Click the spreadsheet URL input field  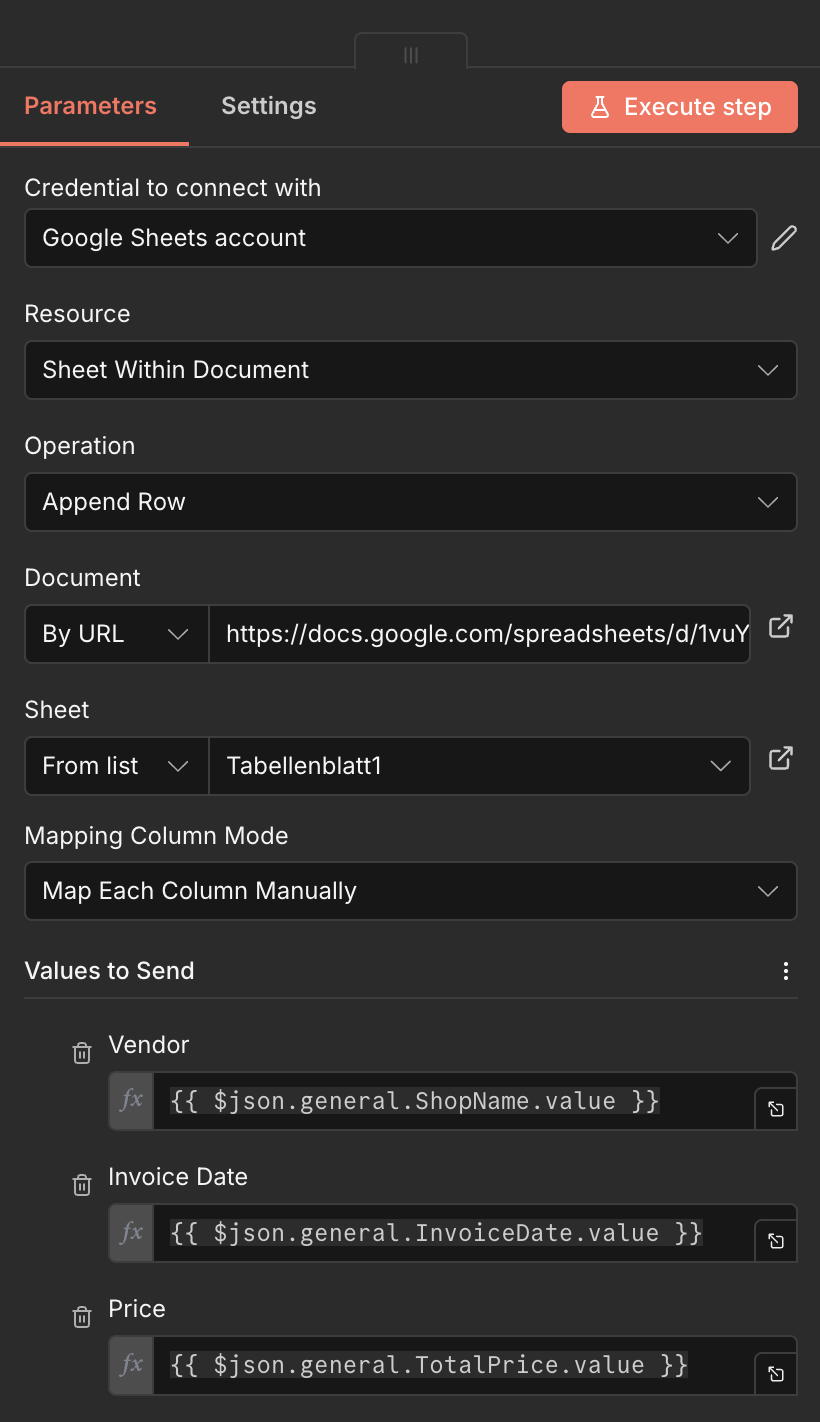pos(480,633)
